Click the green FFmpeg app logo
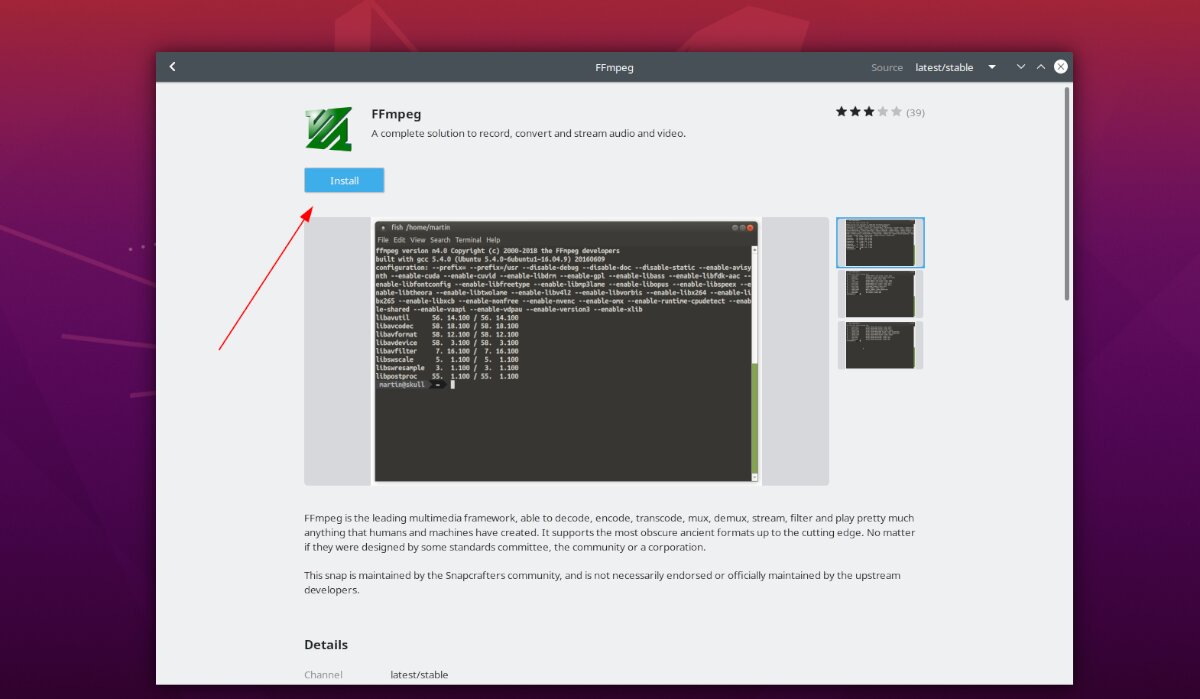Viewport: 1200px width, 699px height. coord(328,128)
